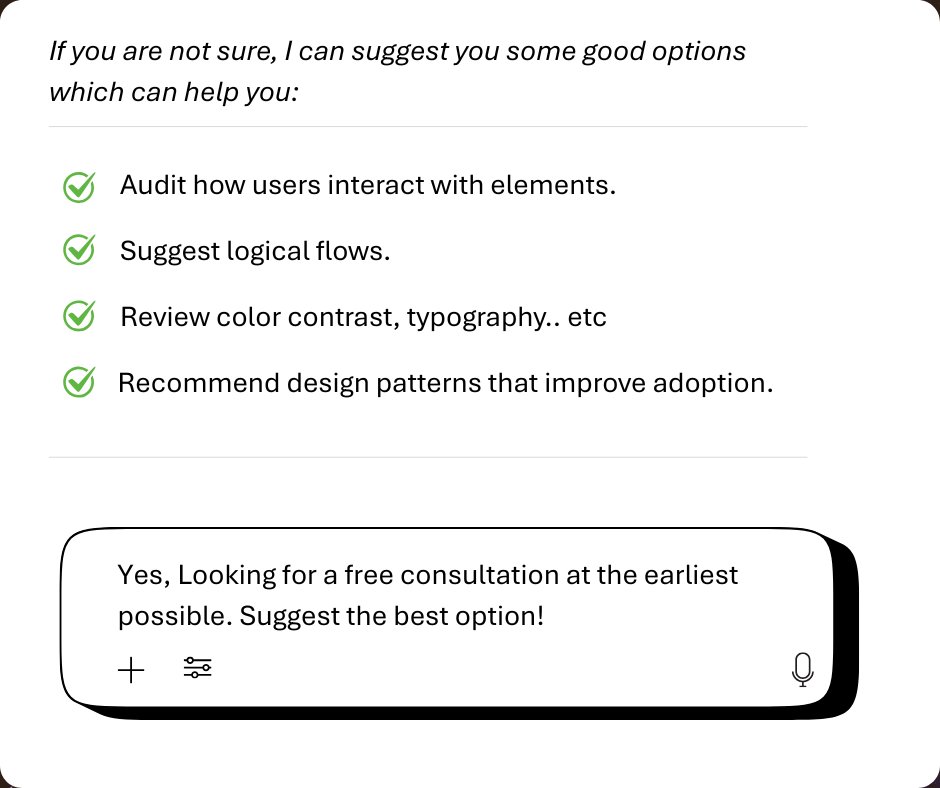Select the "Audit how users interact with elements" option

pyautogui.click(x=367, y=185)
